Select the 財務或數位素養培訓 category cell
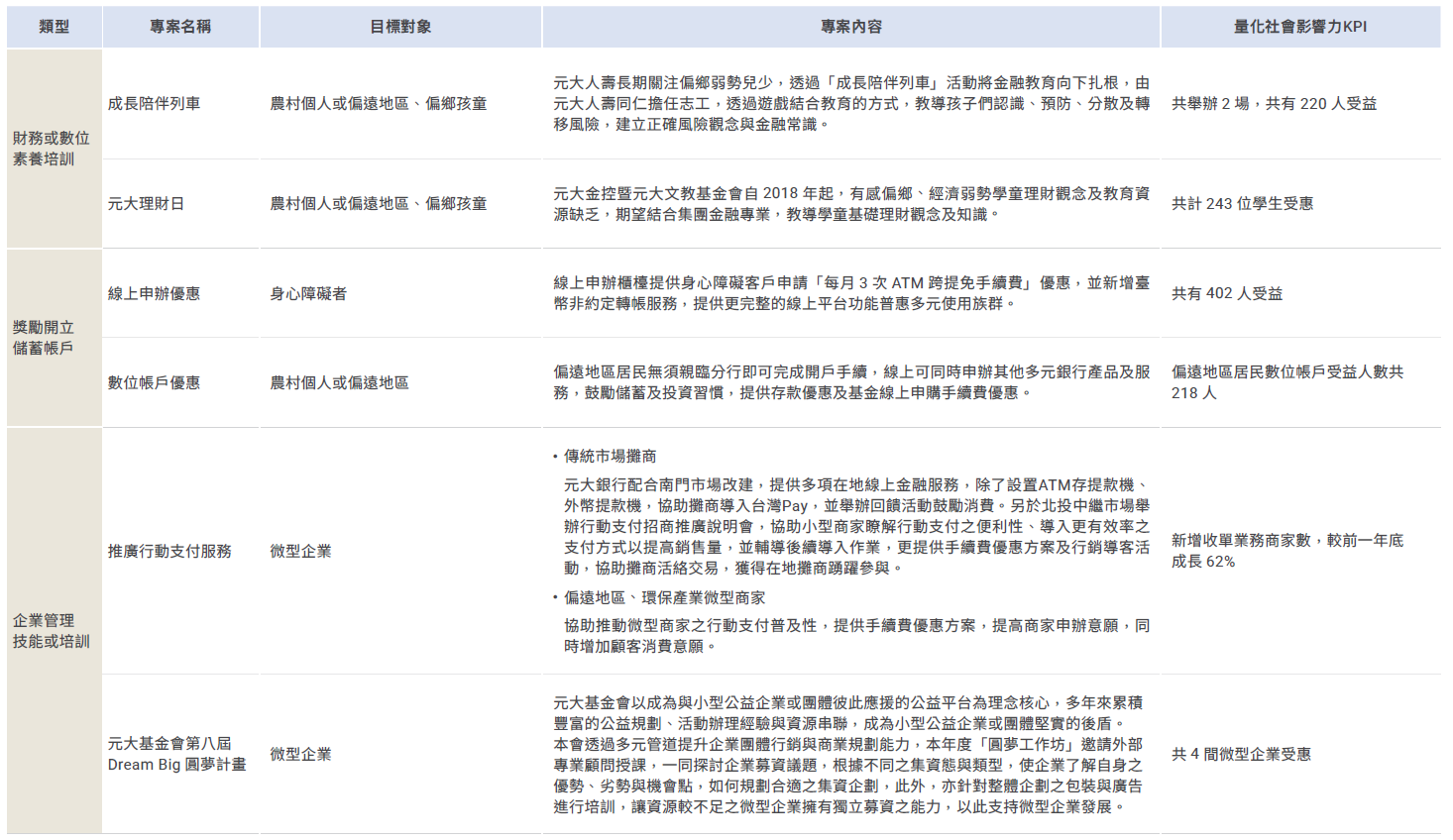This screenshot has height=840, width=1453. (x=55, y=149)
